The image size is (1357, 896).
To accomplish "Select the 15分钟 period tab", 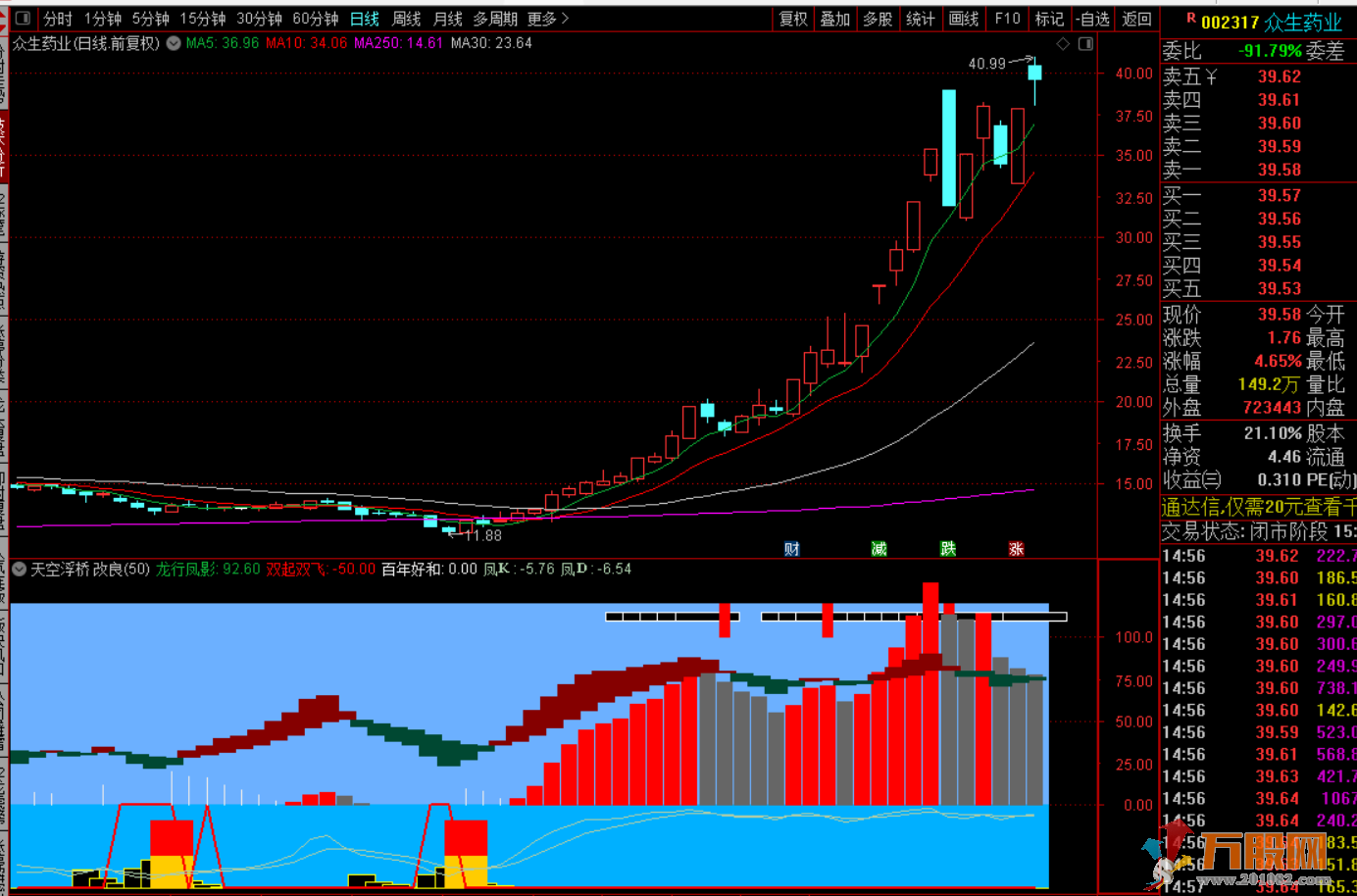I will [203, 19].
